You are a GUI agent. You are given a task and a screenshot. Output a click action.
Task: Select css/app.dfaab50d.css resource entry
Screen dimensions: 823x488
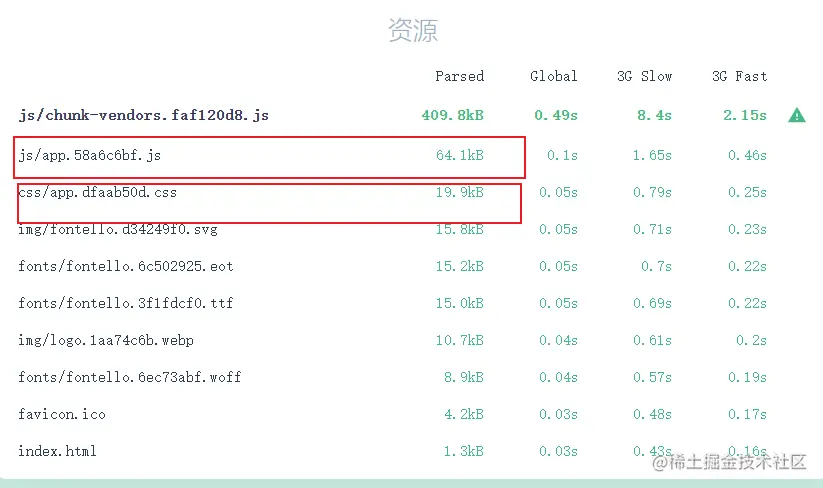[x=97, y=192]
